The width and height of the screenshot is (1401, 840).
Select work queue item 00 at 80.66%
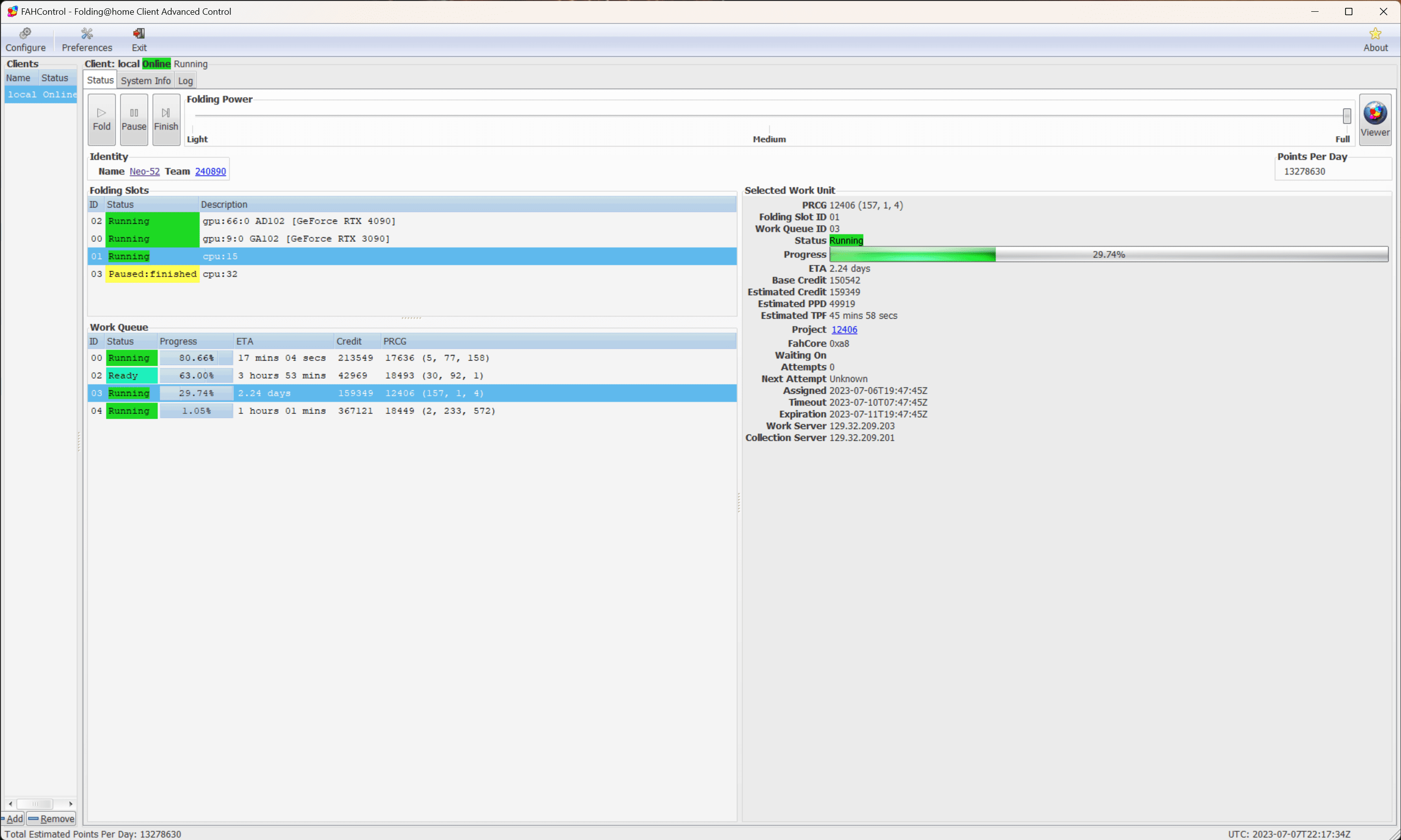[412, 358]
